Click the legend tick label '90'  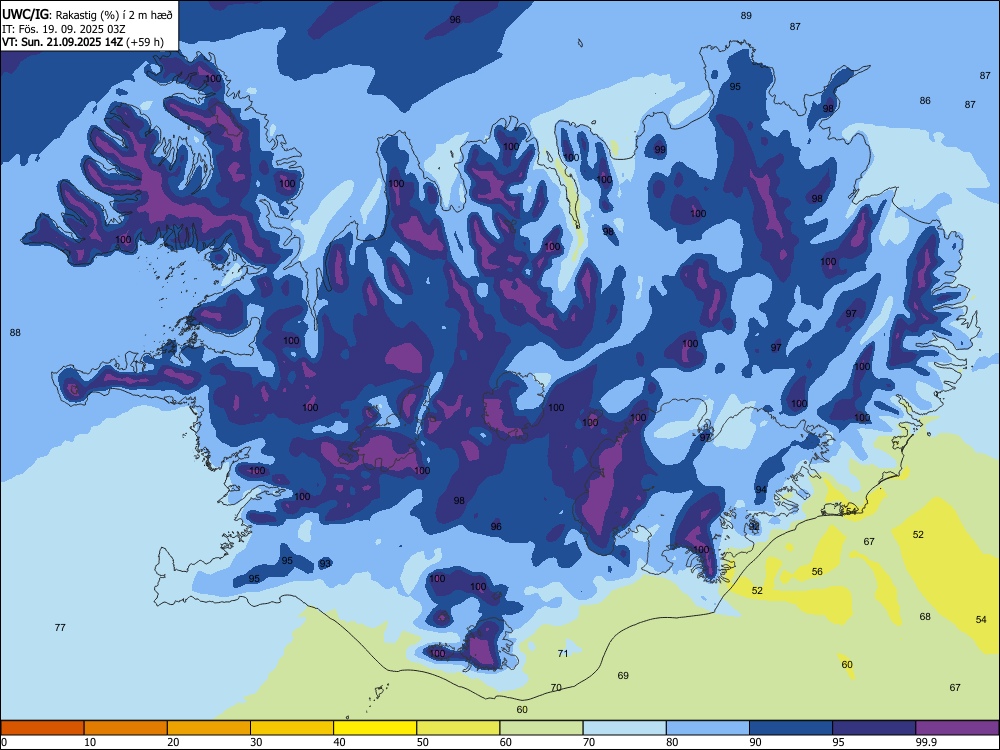[x=755, y=742]
